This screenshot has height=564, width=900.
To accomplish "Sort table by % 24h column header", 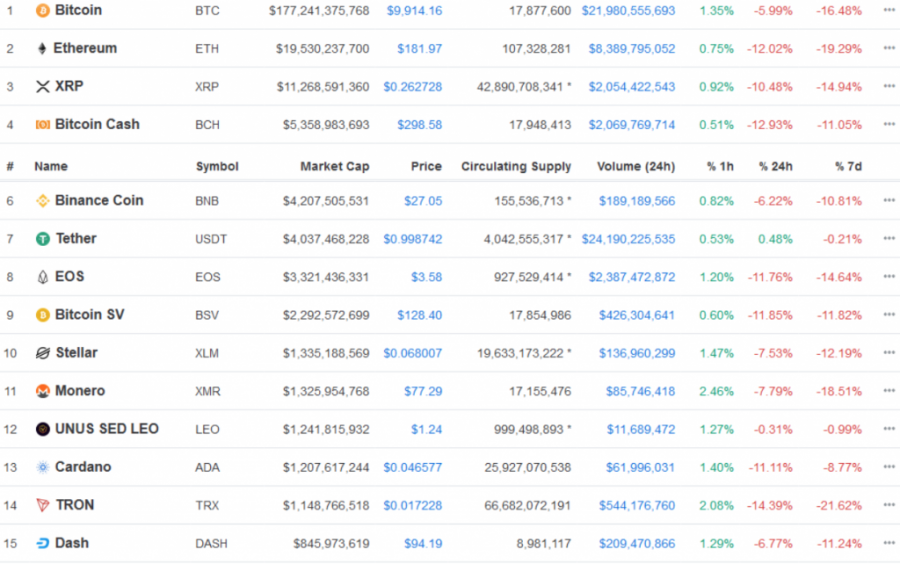I will (x=775, y=166).
